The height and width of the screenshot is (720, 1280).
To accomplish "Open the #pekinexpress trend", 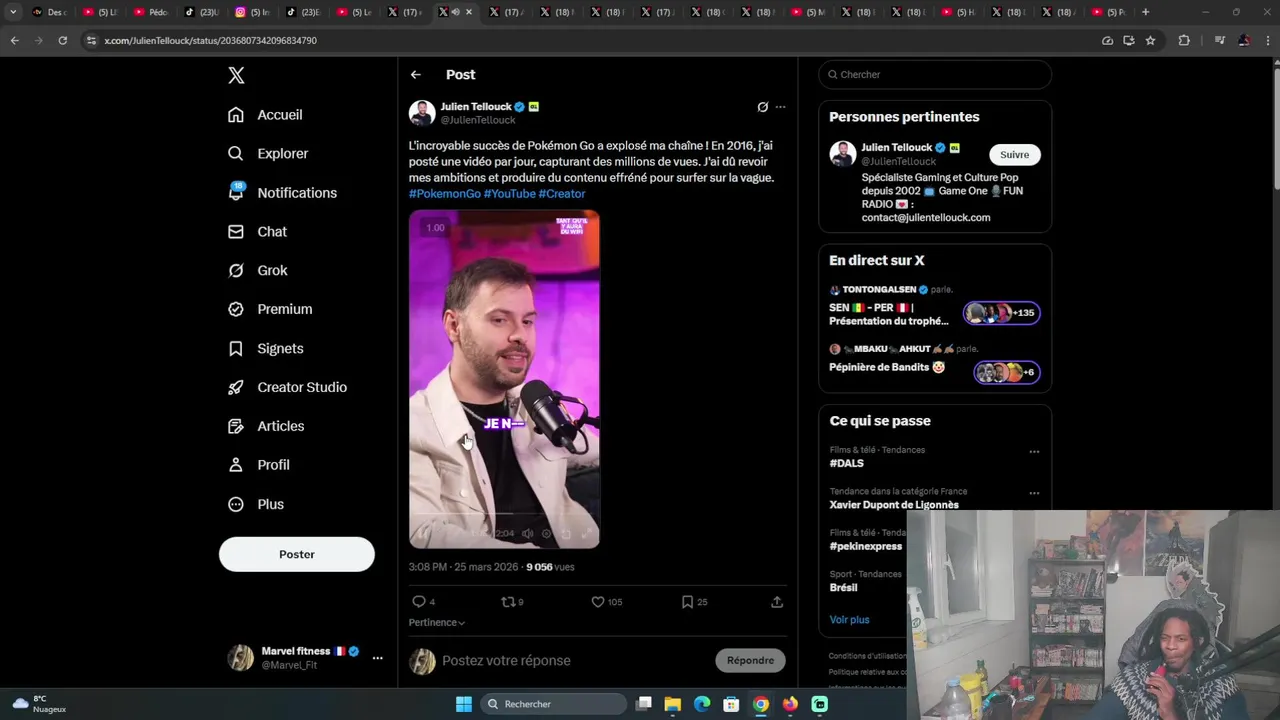I will (x=866, y=547).
